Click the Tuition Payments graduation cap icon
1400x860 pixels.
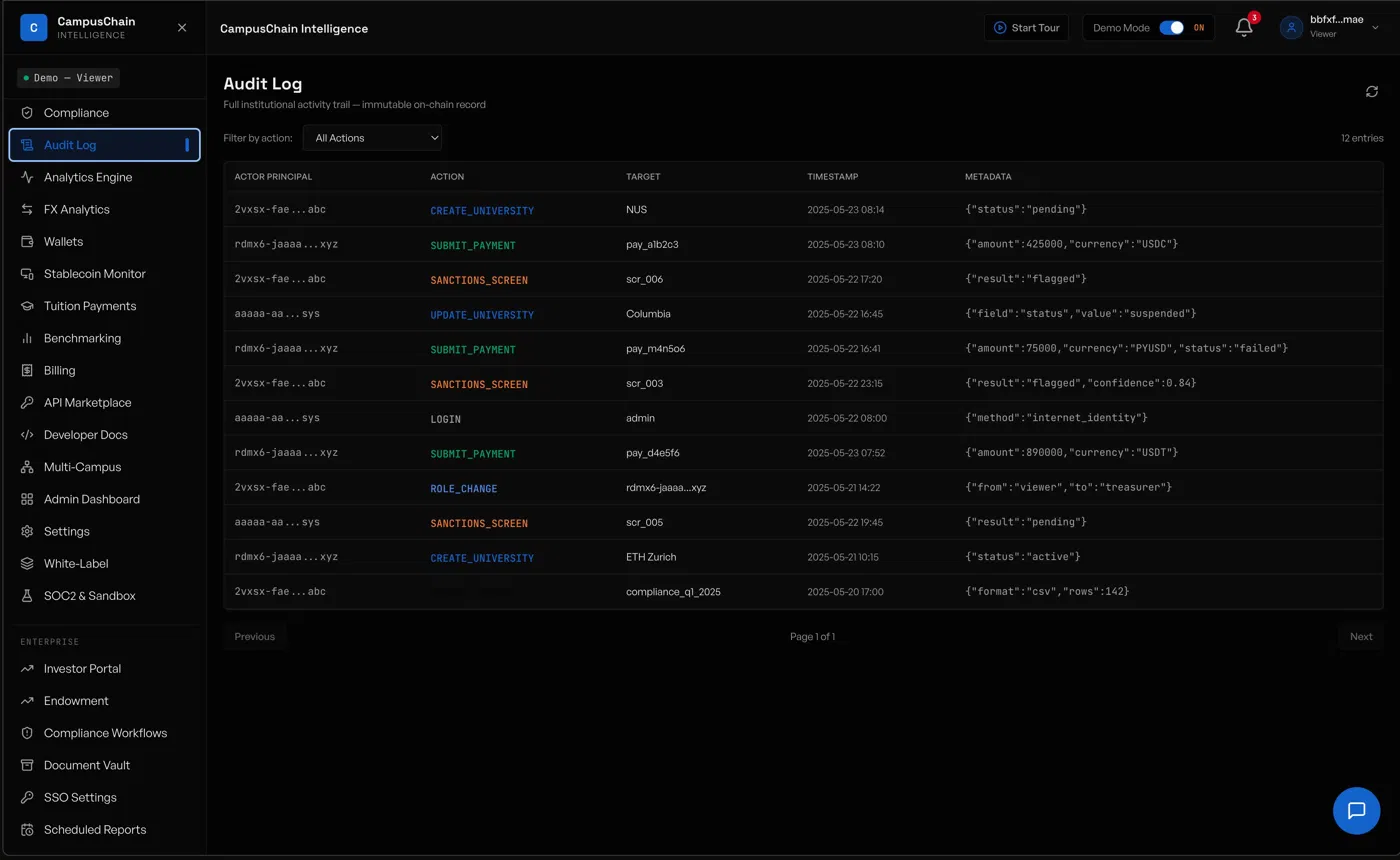click(x=27, y=306)
